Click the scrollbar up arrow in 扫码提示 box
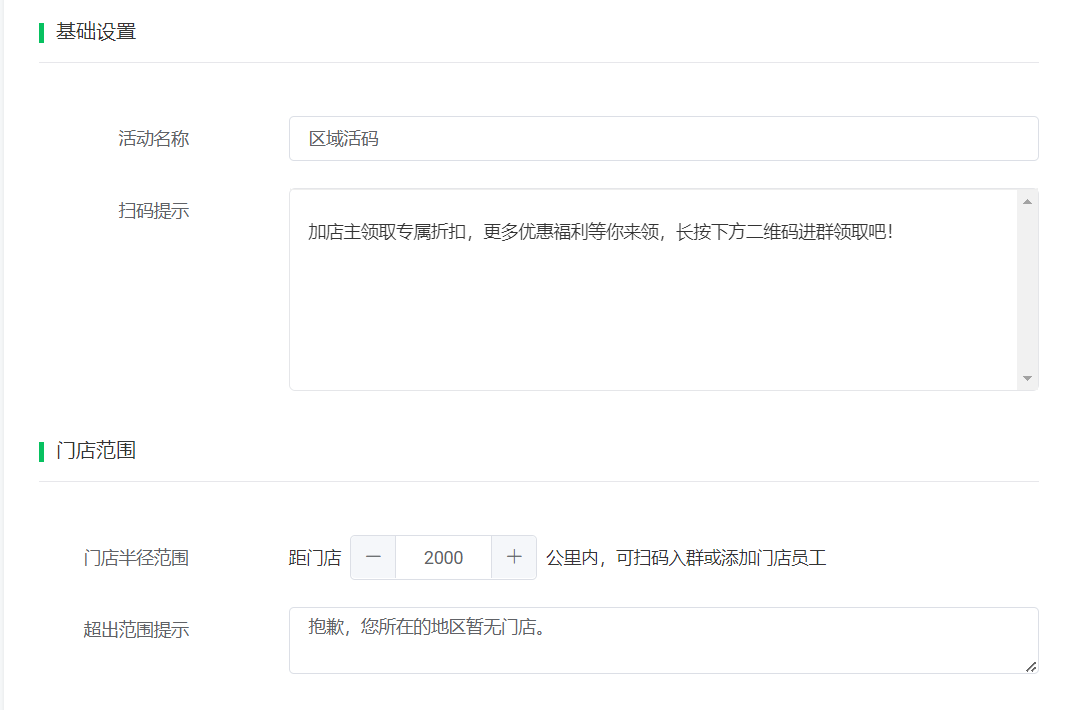 click(1027, 199)
